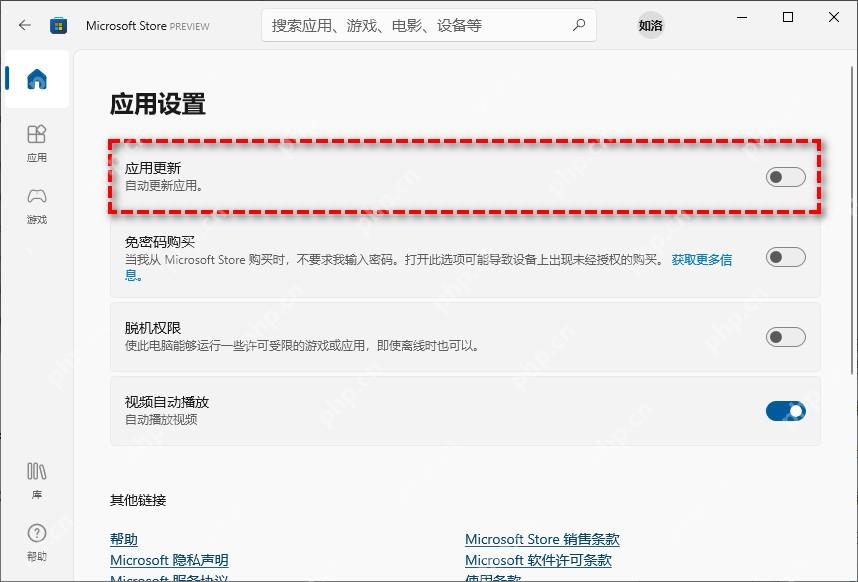858x582 pixels.
Task: Open the 如洛 user profile avatar
Action: point(651,25)
